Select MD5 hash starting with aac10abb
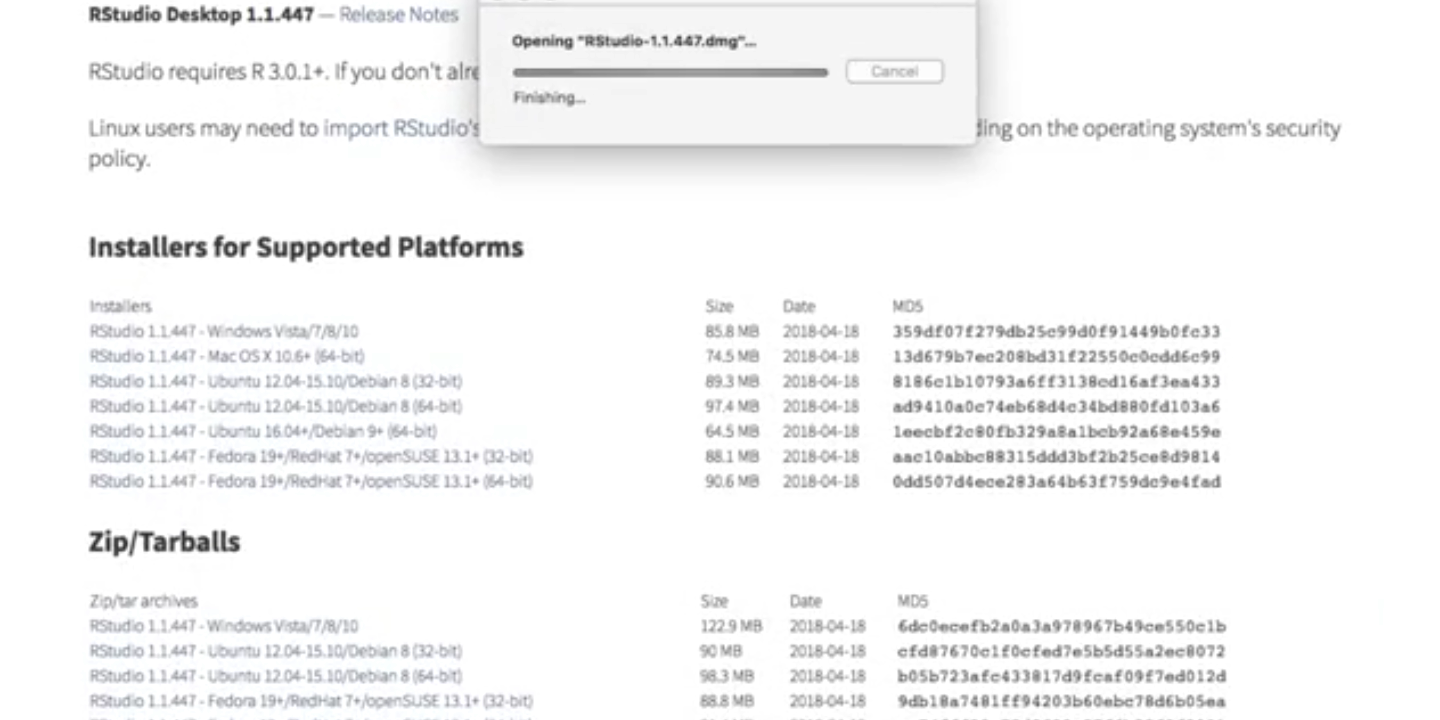Screen dimensions: 1440x720 pyautogui.click(x=1056, y=456)
